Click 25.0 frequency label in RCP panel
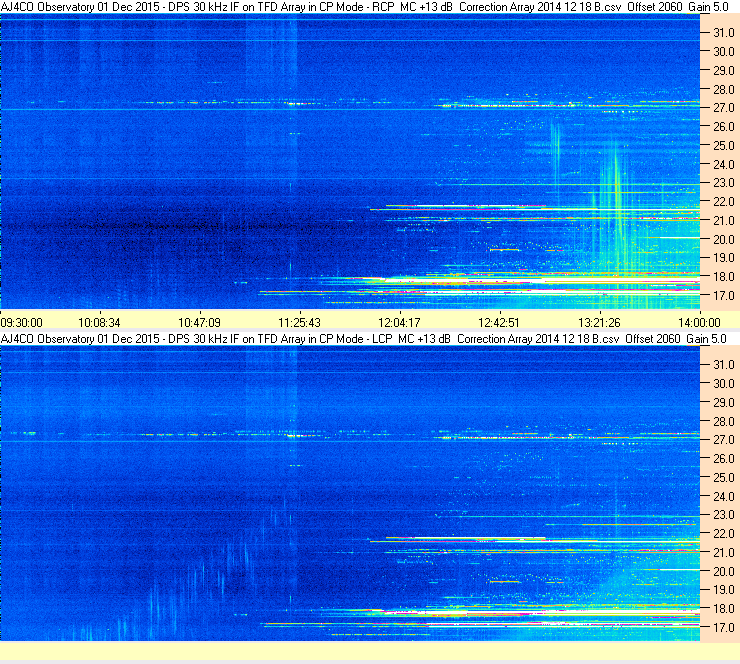 pyautogui.click(x=723, y=146)
